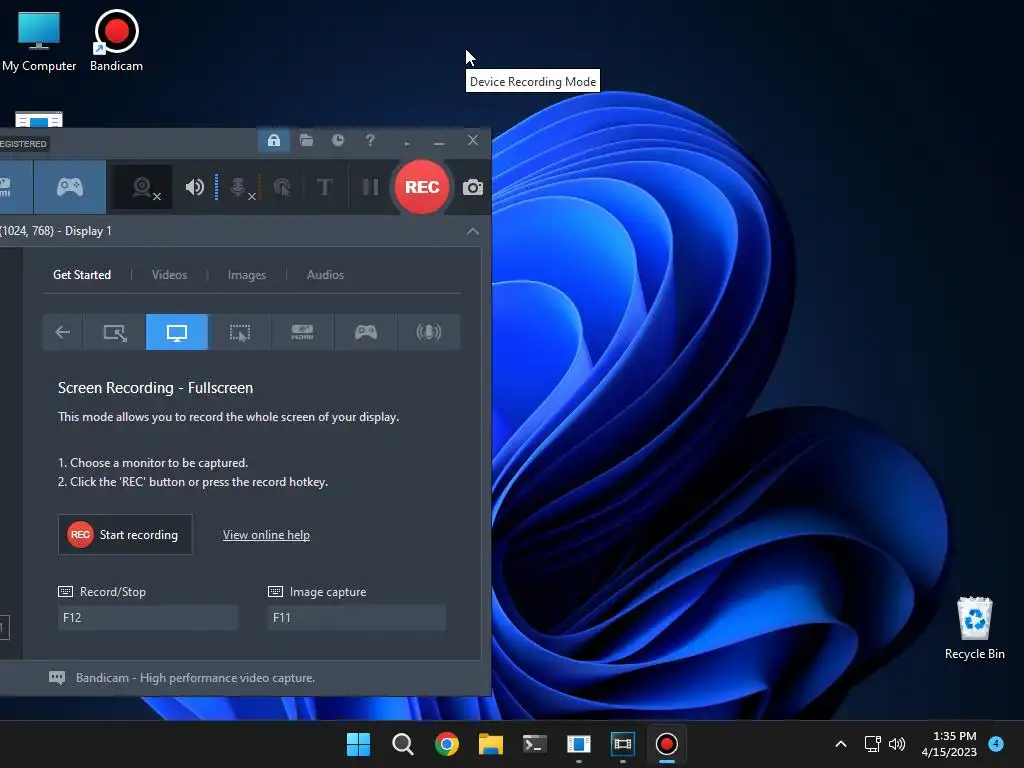The width and height of the screenshot is (1024, 768).
Task: Click the large red REC button
Action: 422,187
